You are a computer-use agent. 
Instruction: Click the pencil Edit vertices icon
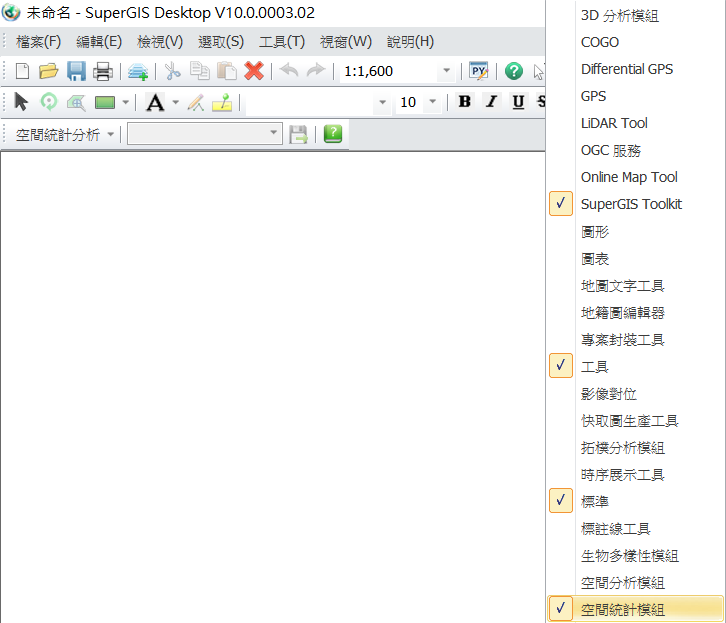tap(196, 102)
